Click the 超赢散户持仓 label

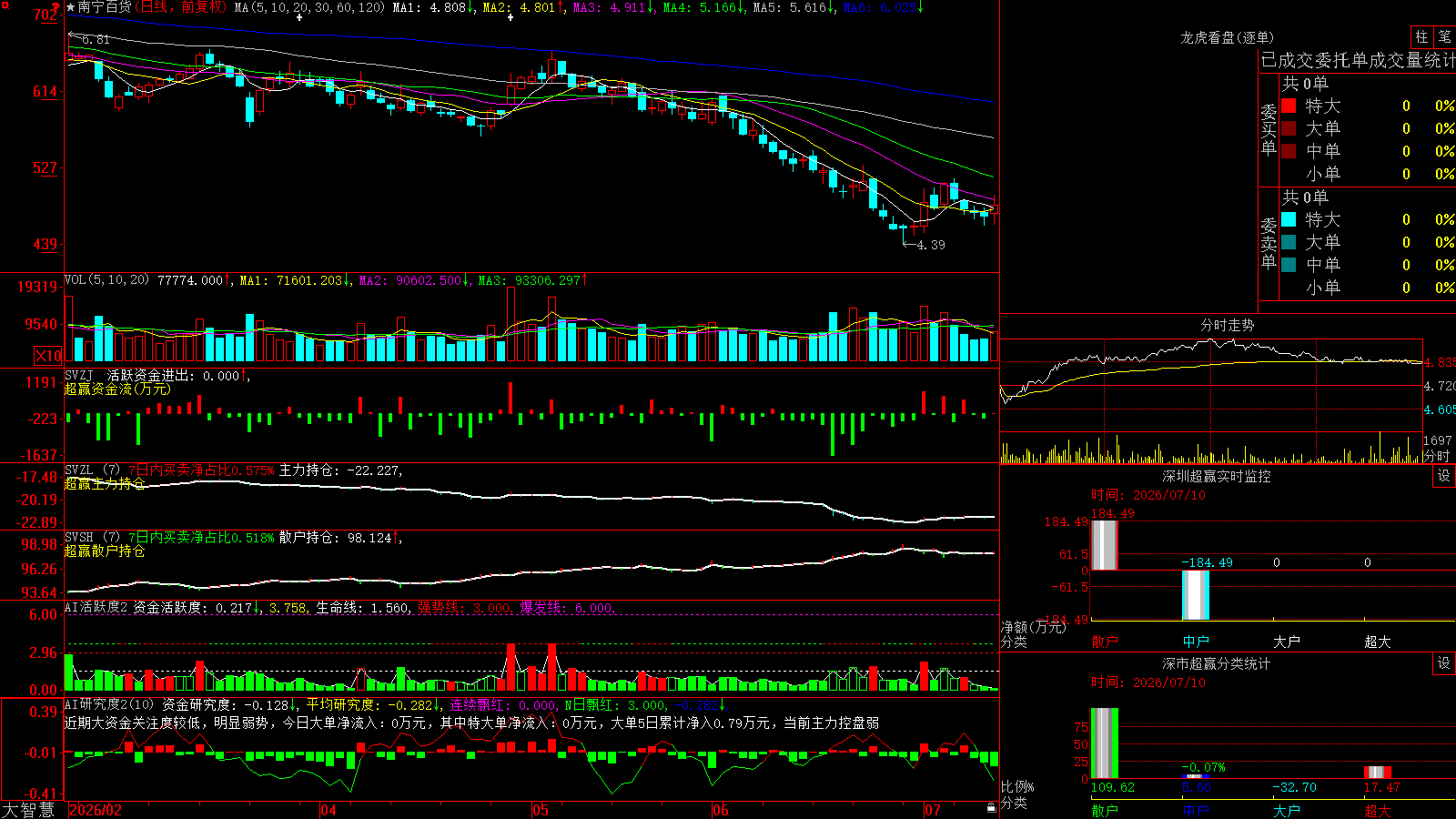(105, 551)
